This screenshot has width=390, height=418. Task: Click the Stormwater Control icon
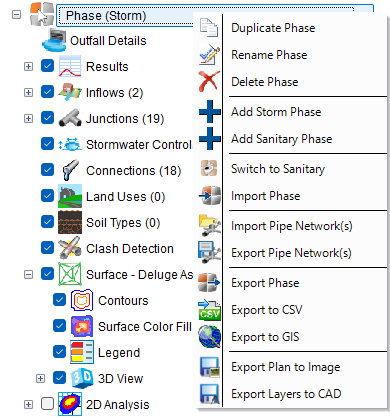click(x=70, y=144)
